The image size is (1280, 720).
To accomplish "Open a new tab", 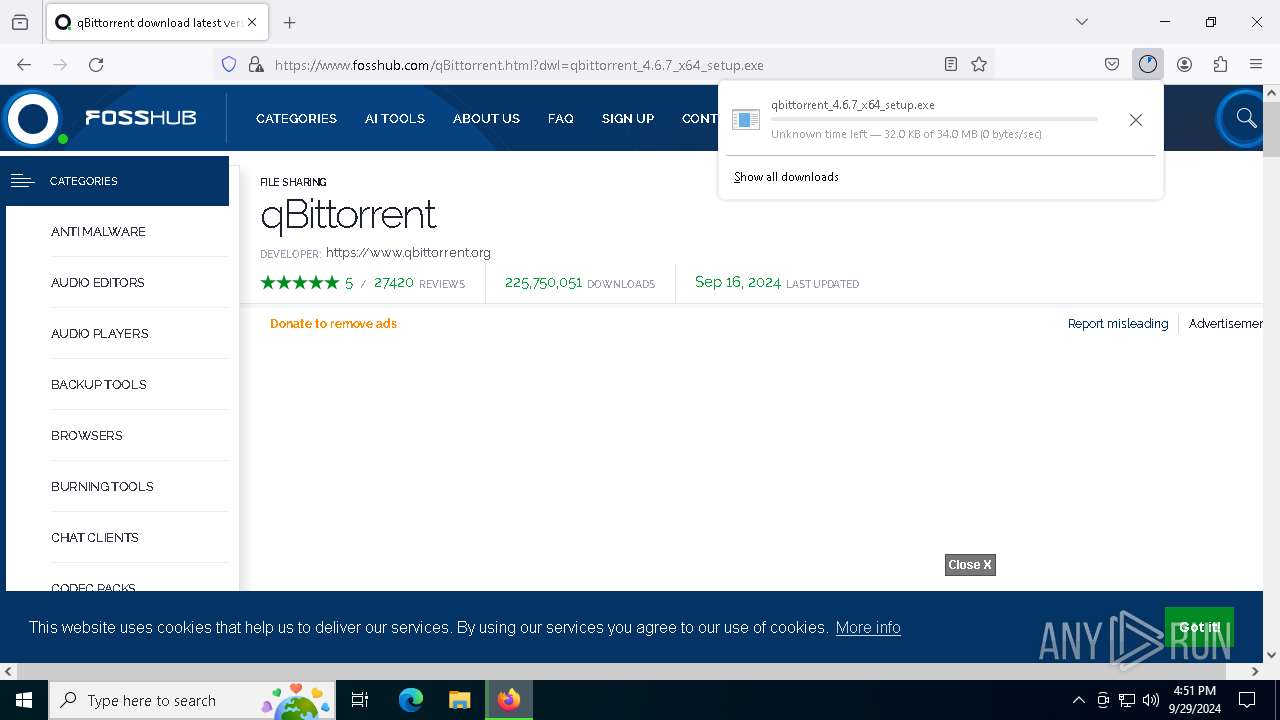I will (290, 22).
